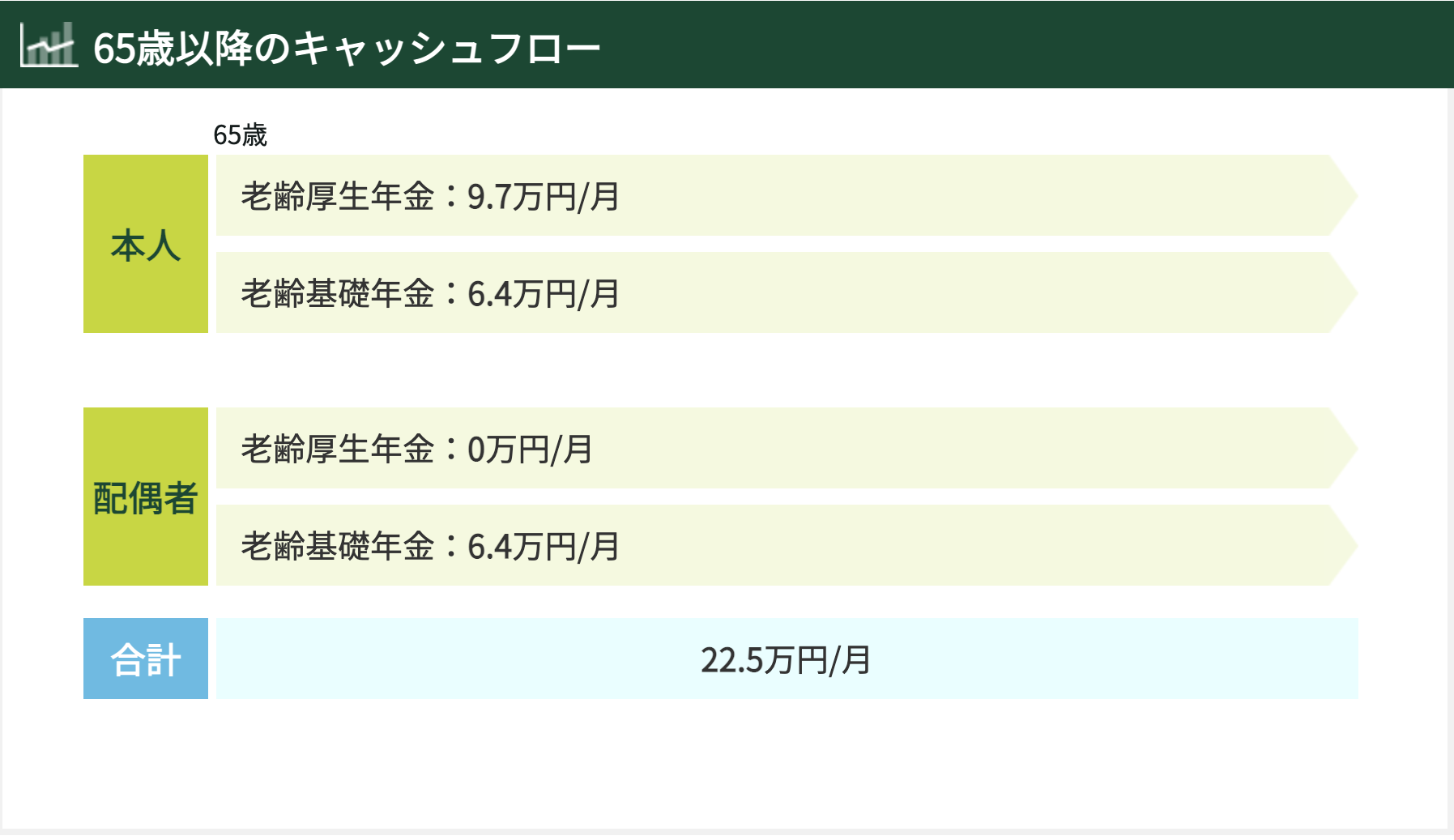
Task: Select the 本人 yellow-green label block
Action: click(146, 244)
